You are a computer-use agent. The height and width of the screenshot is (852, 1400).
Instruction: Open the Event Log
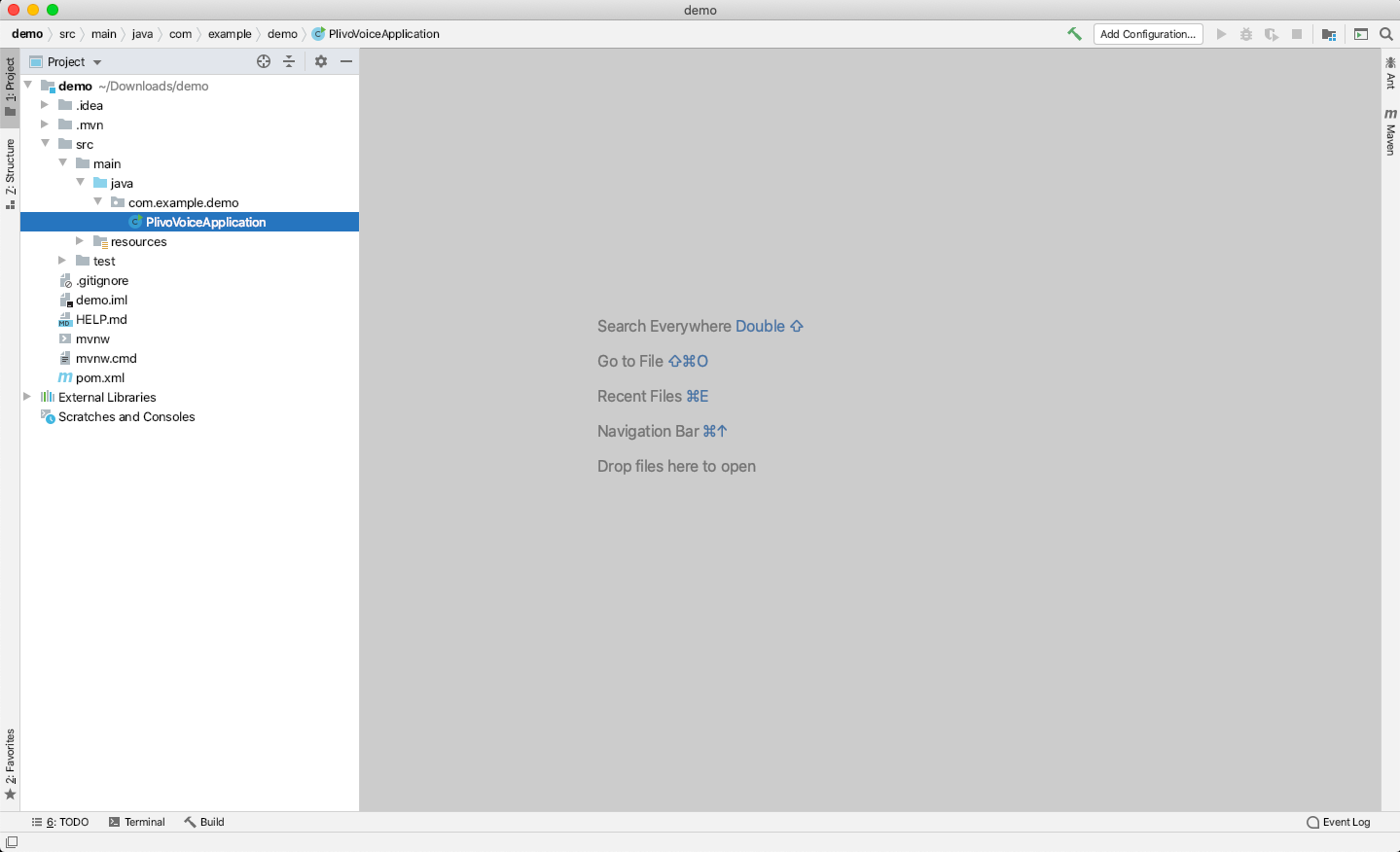[x=1344, y=822]
